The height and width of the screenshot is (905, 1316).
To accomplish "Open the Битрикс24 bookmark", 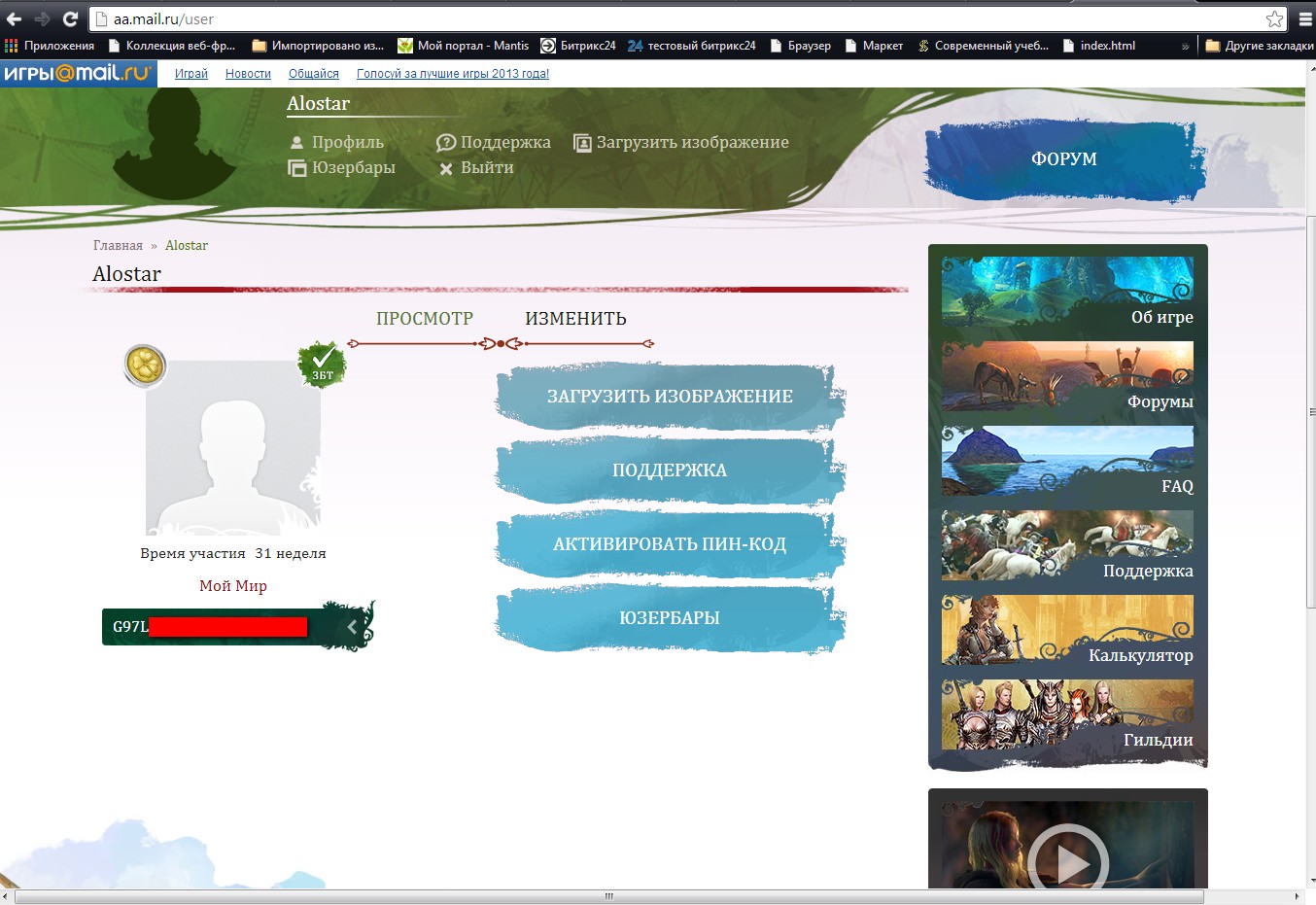I will [x=578, y=46].
